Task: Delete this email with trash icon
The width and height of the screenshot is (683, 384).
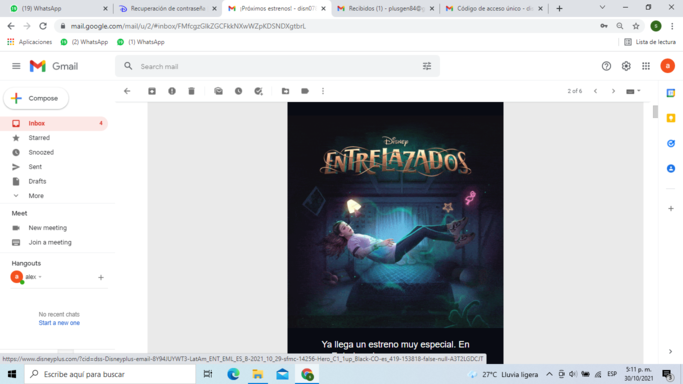Action: pos(192,91)
